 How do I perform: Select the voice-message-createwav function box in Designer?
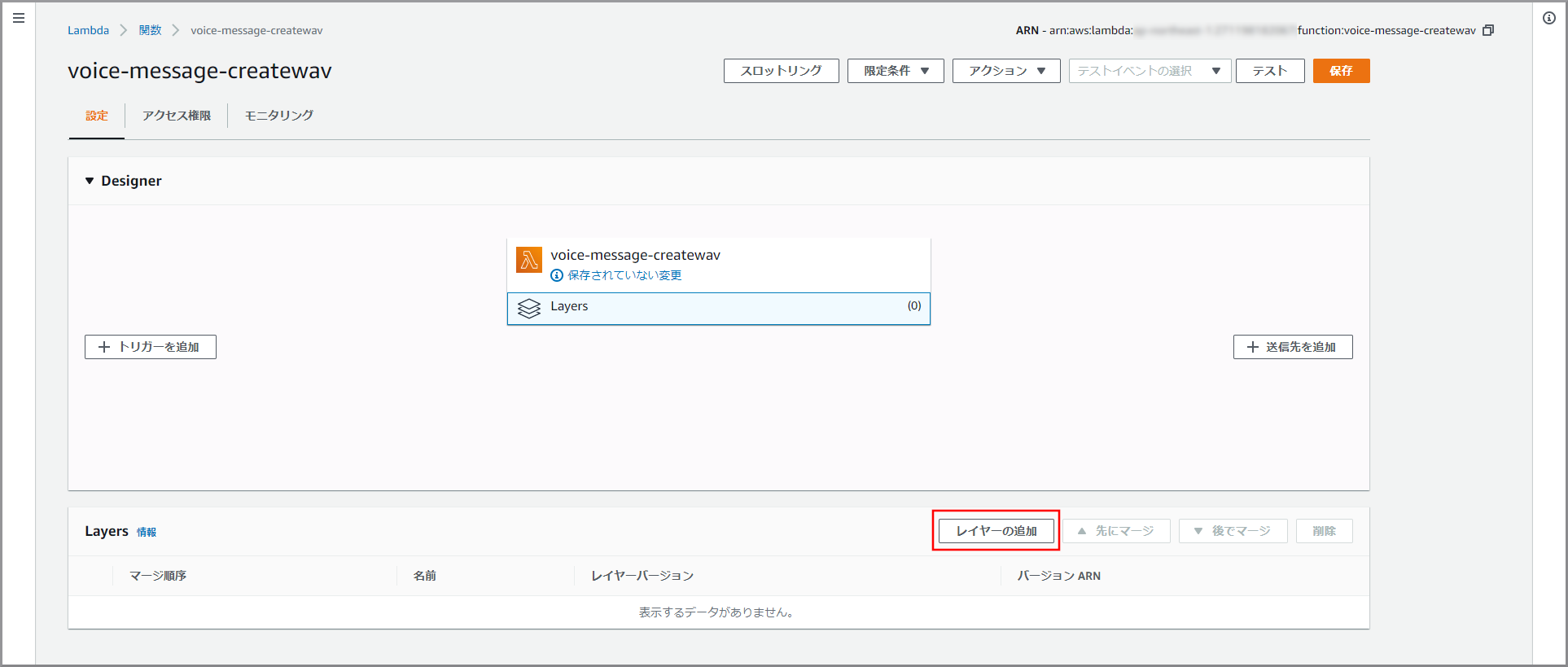click(x=719, y=265)
